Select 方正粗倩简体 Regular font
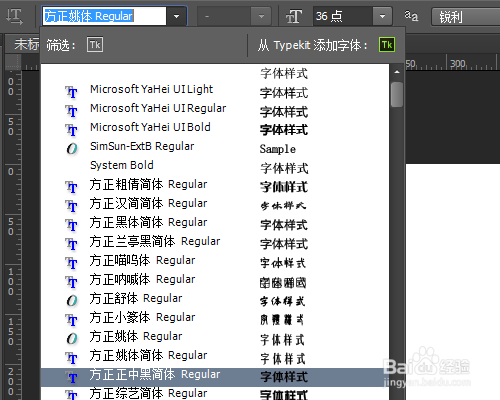The height and width of the screenshot is (400, 500). [215, 184]
